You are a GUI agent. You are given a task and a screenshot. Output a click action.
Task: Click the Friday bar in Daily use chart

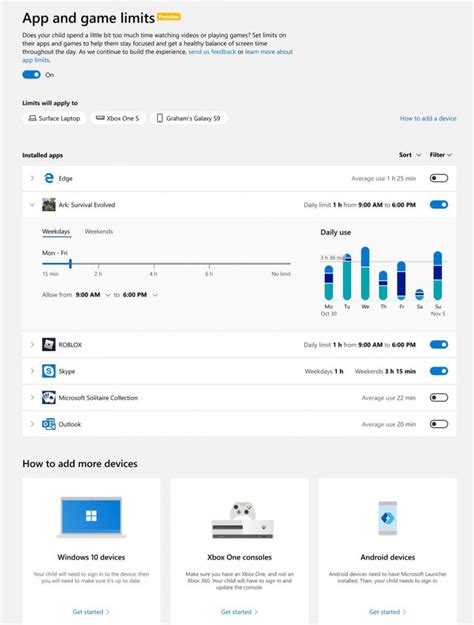click(401, 280)
